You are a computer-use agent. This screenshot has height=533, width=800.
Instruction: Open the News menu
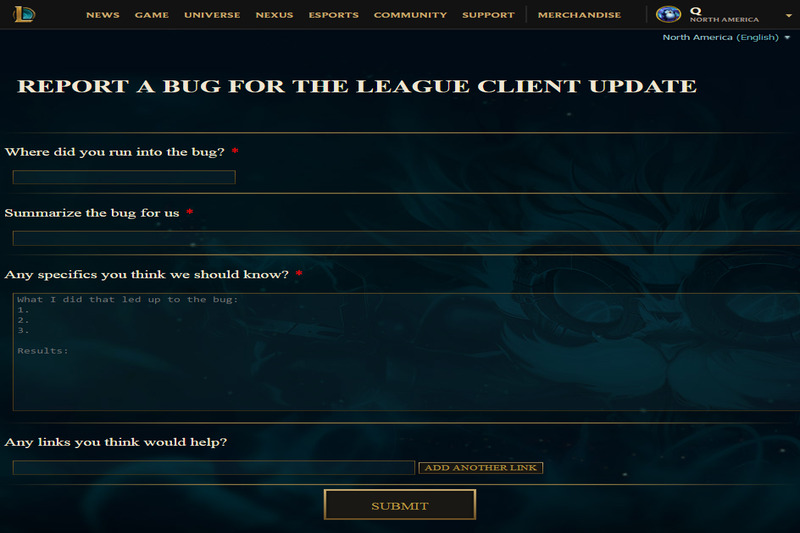pyautogui.click(x=103, y=15)
